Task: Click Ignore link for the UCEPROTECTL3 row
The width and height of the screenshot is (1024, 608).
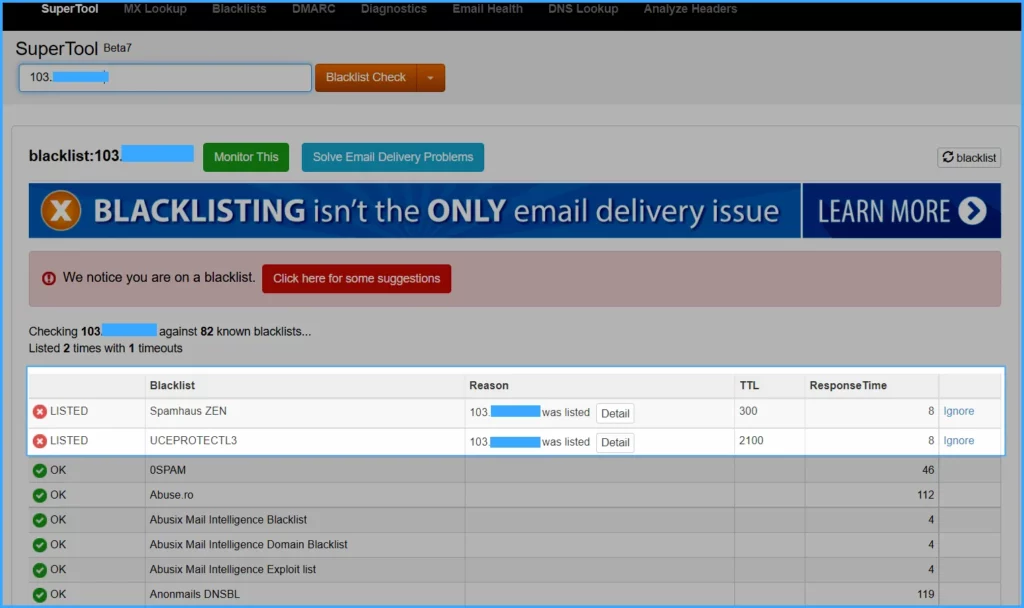Action: 958,441
